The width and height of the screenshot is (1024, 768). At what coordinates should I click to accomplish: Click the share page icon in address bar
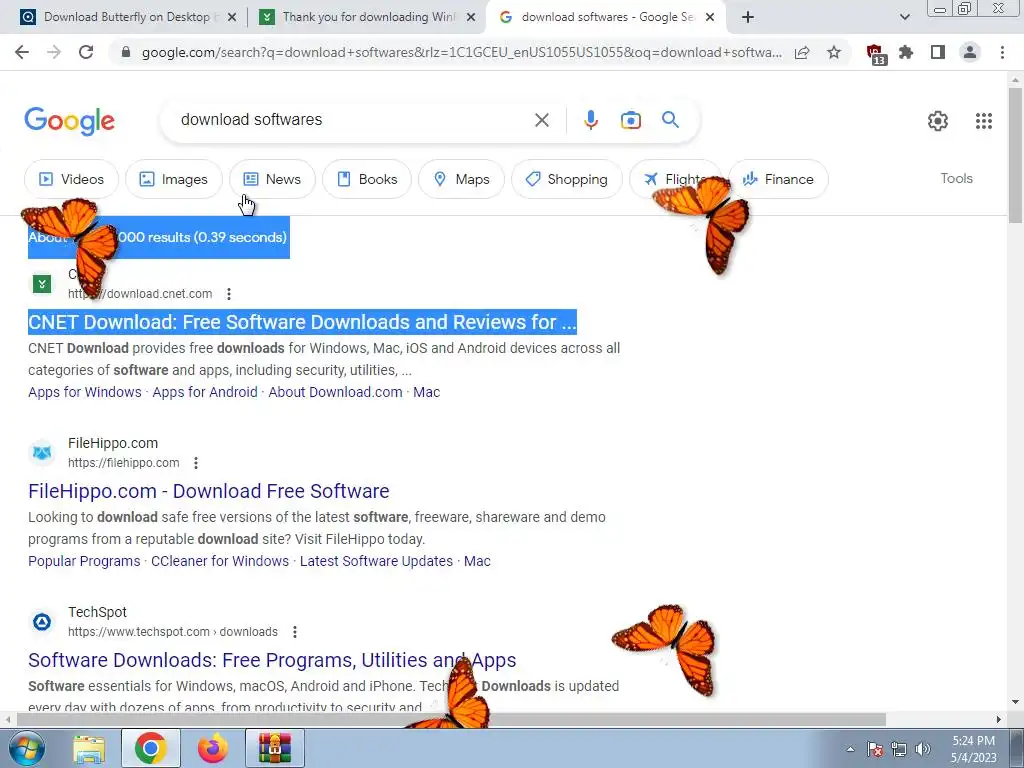[x=802, y=52]
